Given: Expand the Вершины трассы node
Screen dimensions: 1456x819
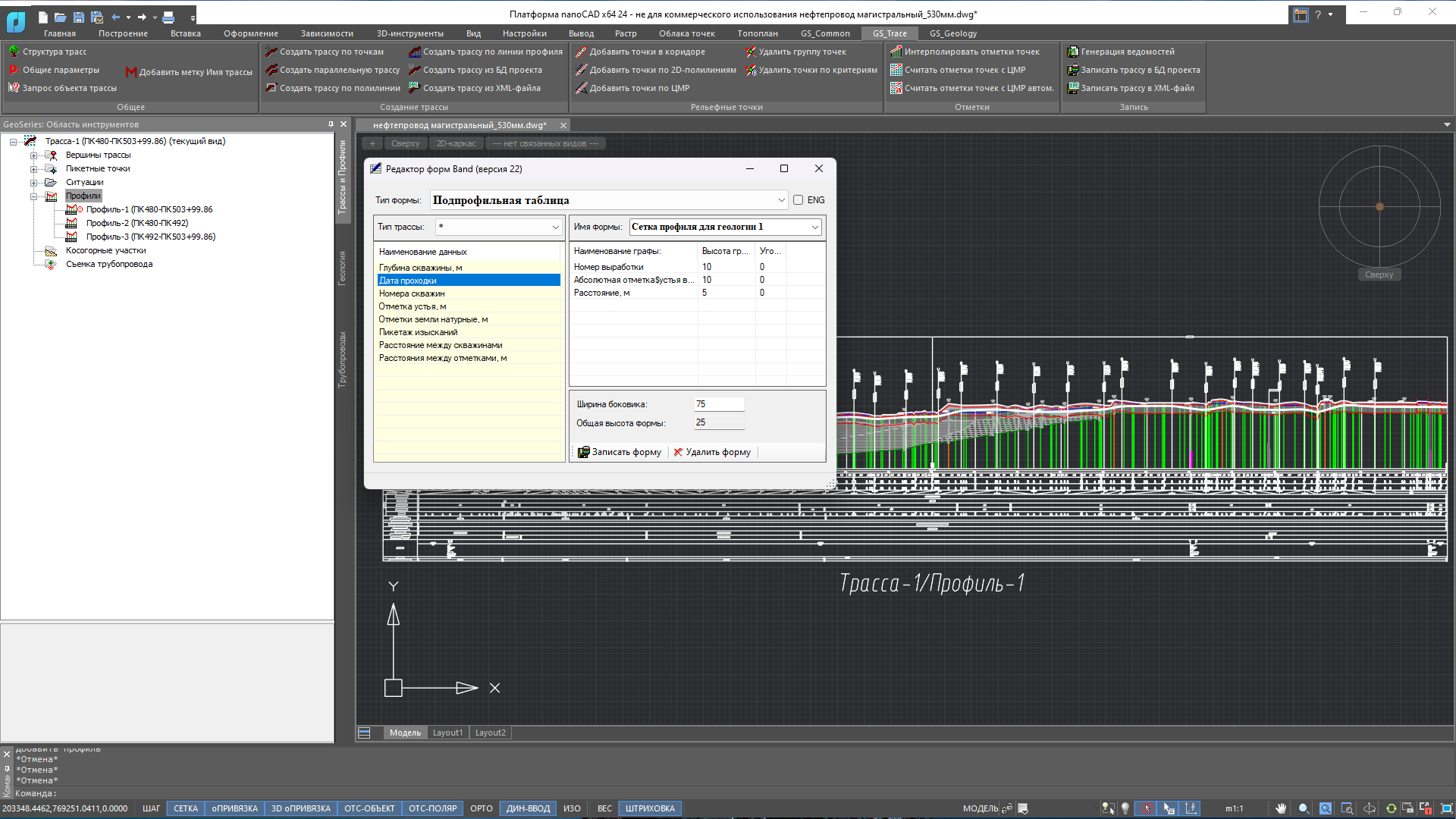Looking at the screenshot, I should [33, 155].
